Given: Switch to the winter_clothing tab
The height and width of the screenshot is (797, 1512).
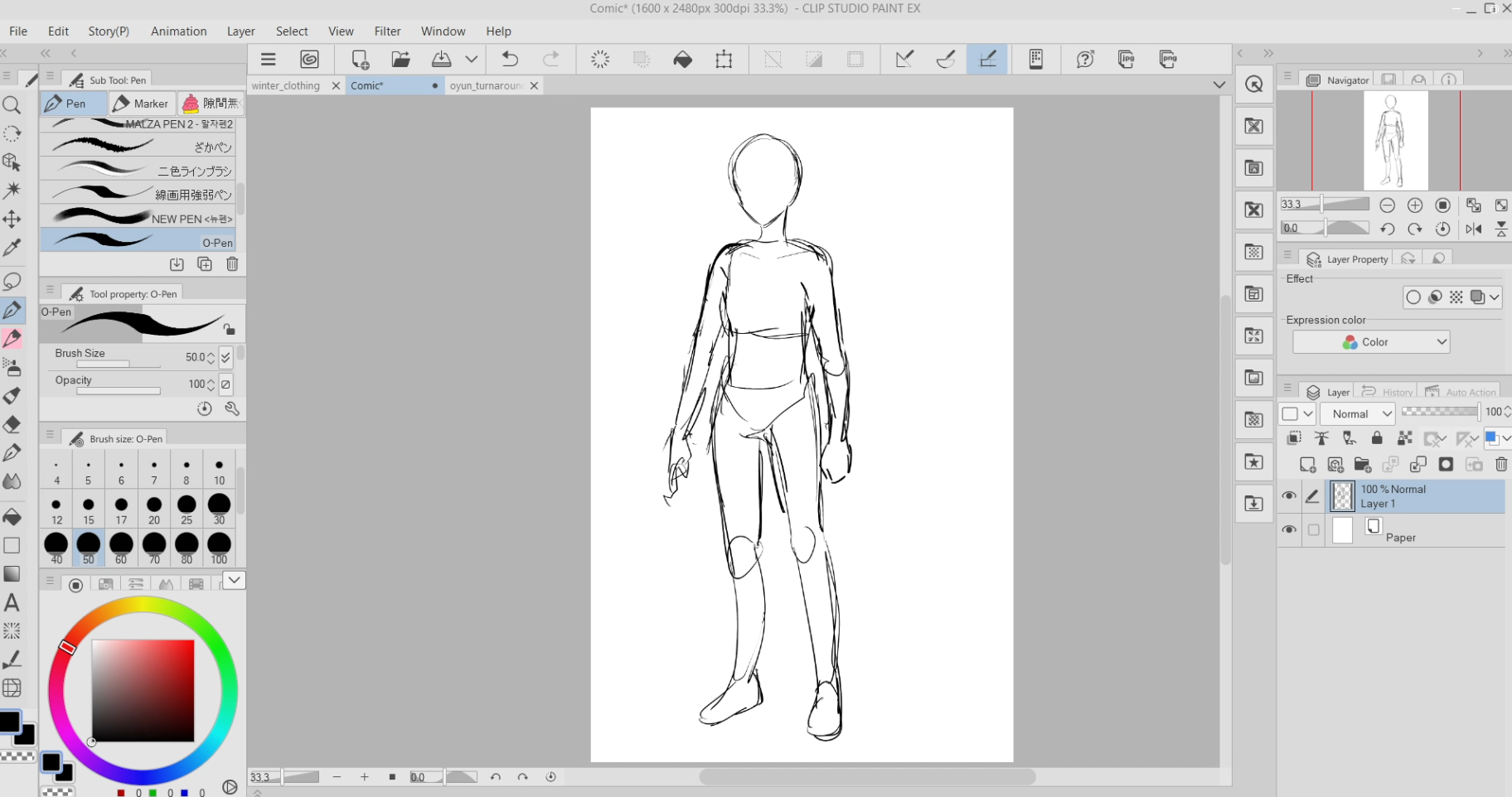Looking at the screenshot, I should click(x=286, y=86).
